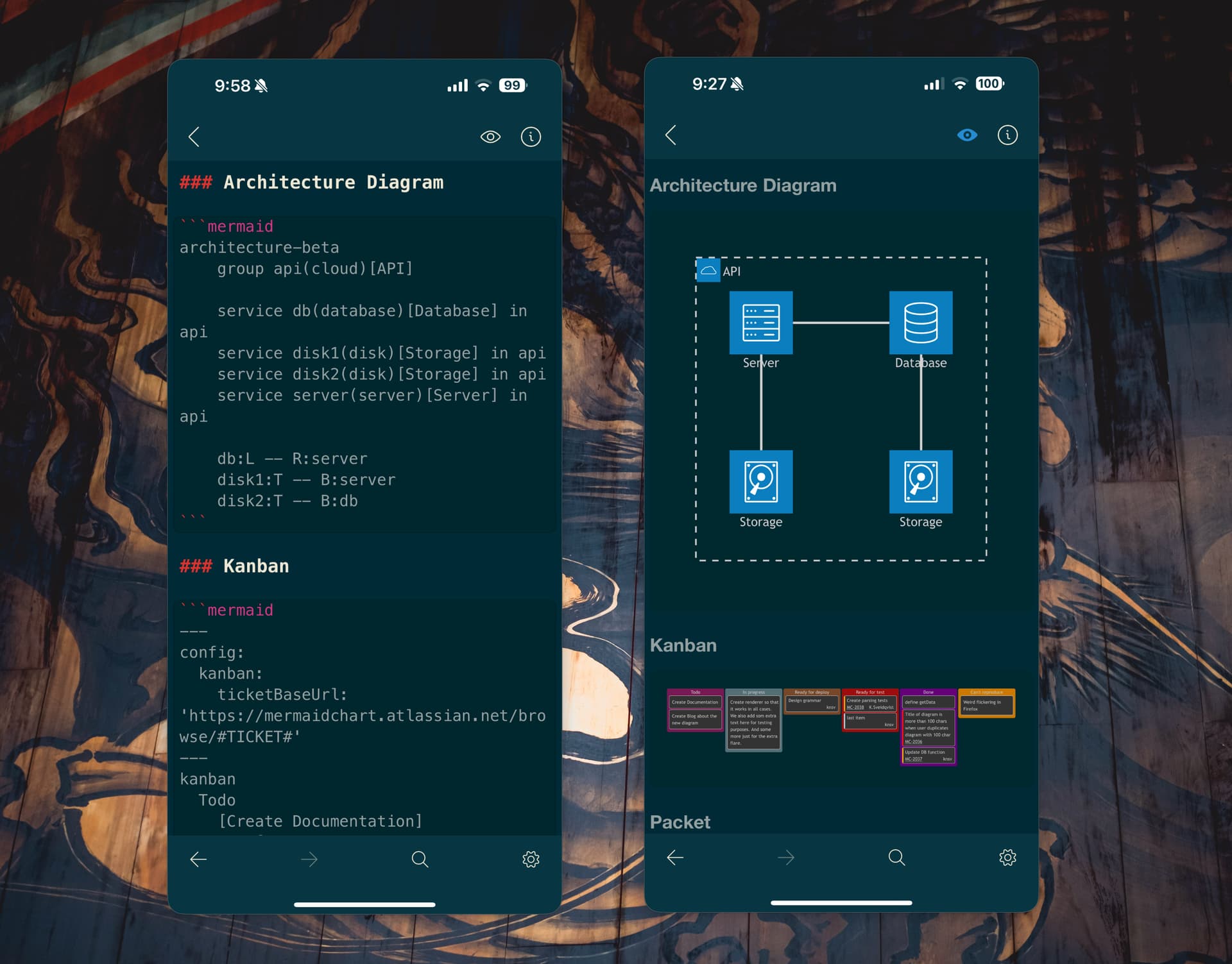Click the rendered 'Kanban' heading

(x=683, y=645)
